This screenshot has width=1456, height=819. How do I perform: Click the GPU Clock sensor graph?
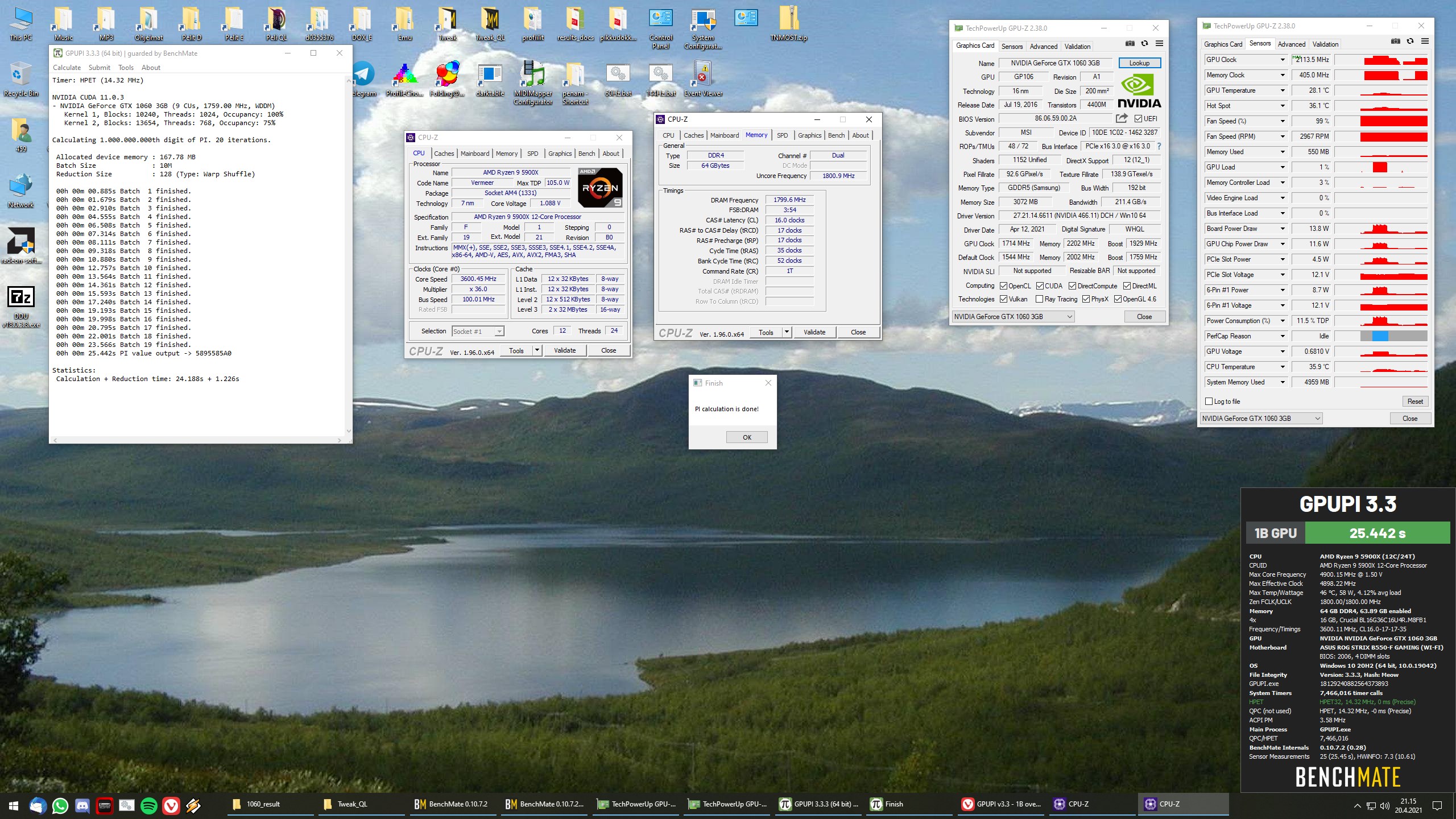click(x=1381, y=60)
